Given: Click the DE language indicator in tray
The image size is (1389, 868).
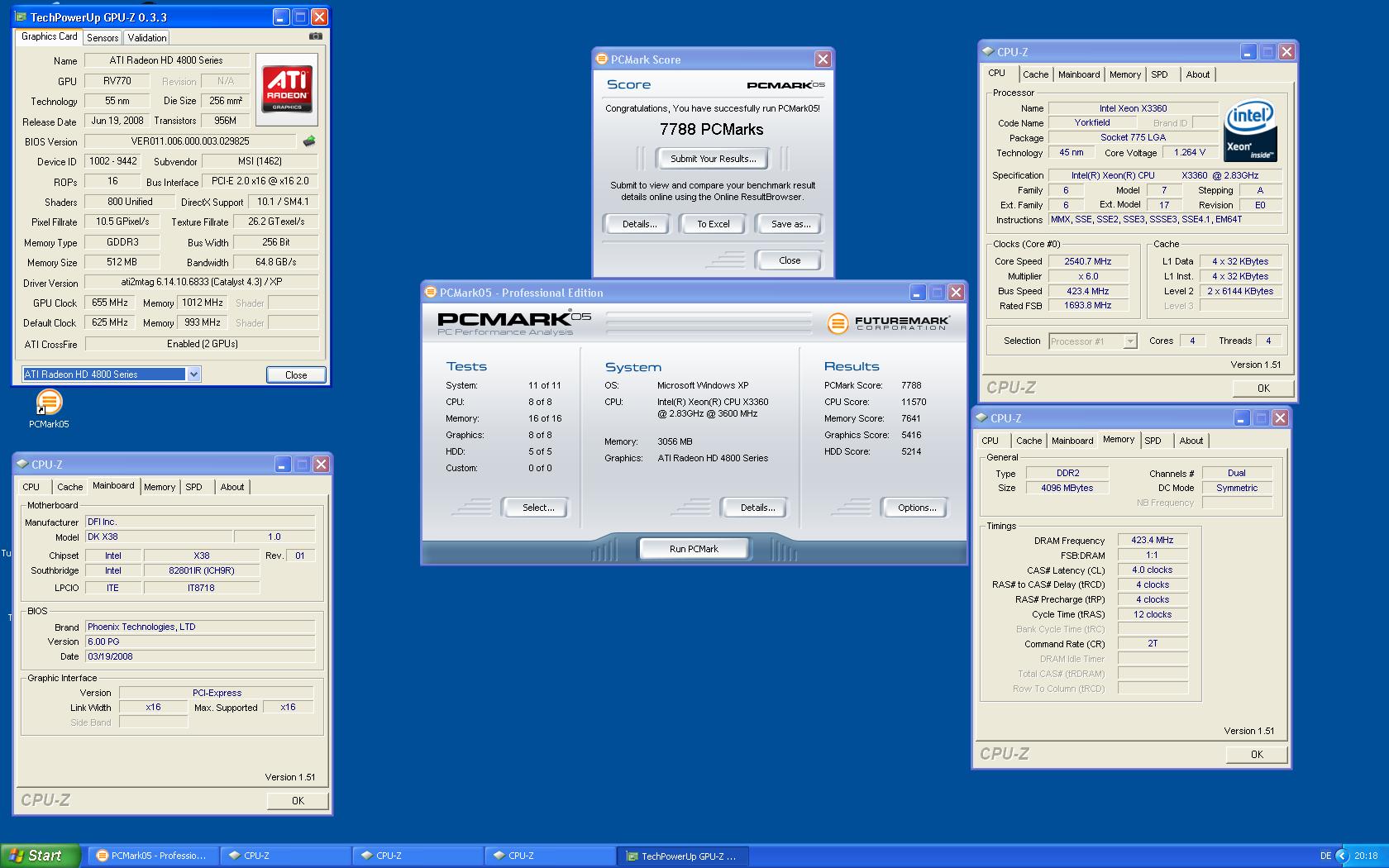Looking at the screenshot, I should pos(1325,856).
